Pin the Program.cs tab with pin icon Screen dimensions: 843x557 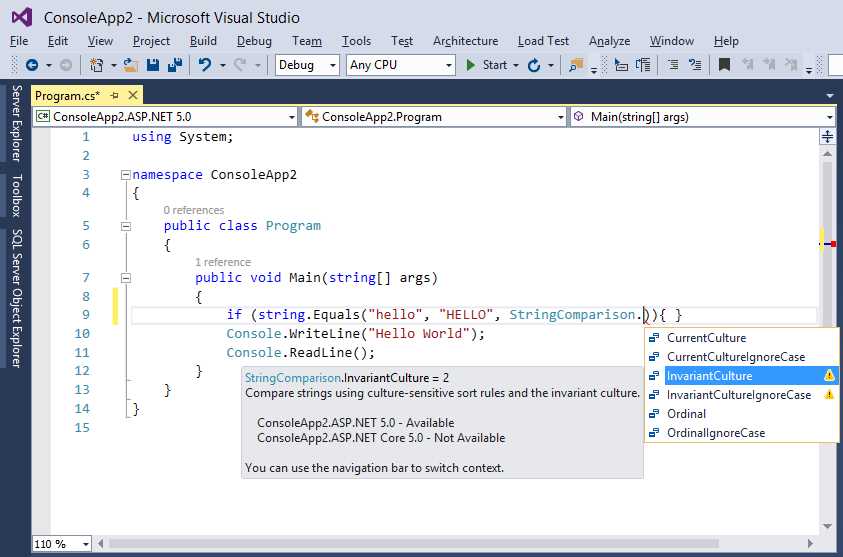(115, 96)
